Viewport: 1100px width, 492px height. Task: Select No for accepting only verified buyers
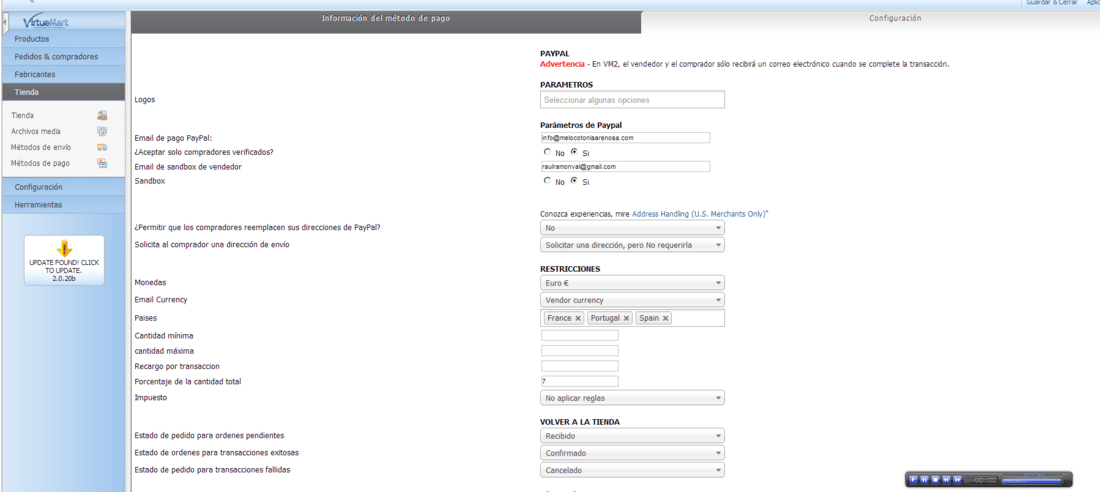547,152
